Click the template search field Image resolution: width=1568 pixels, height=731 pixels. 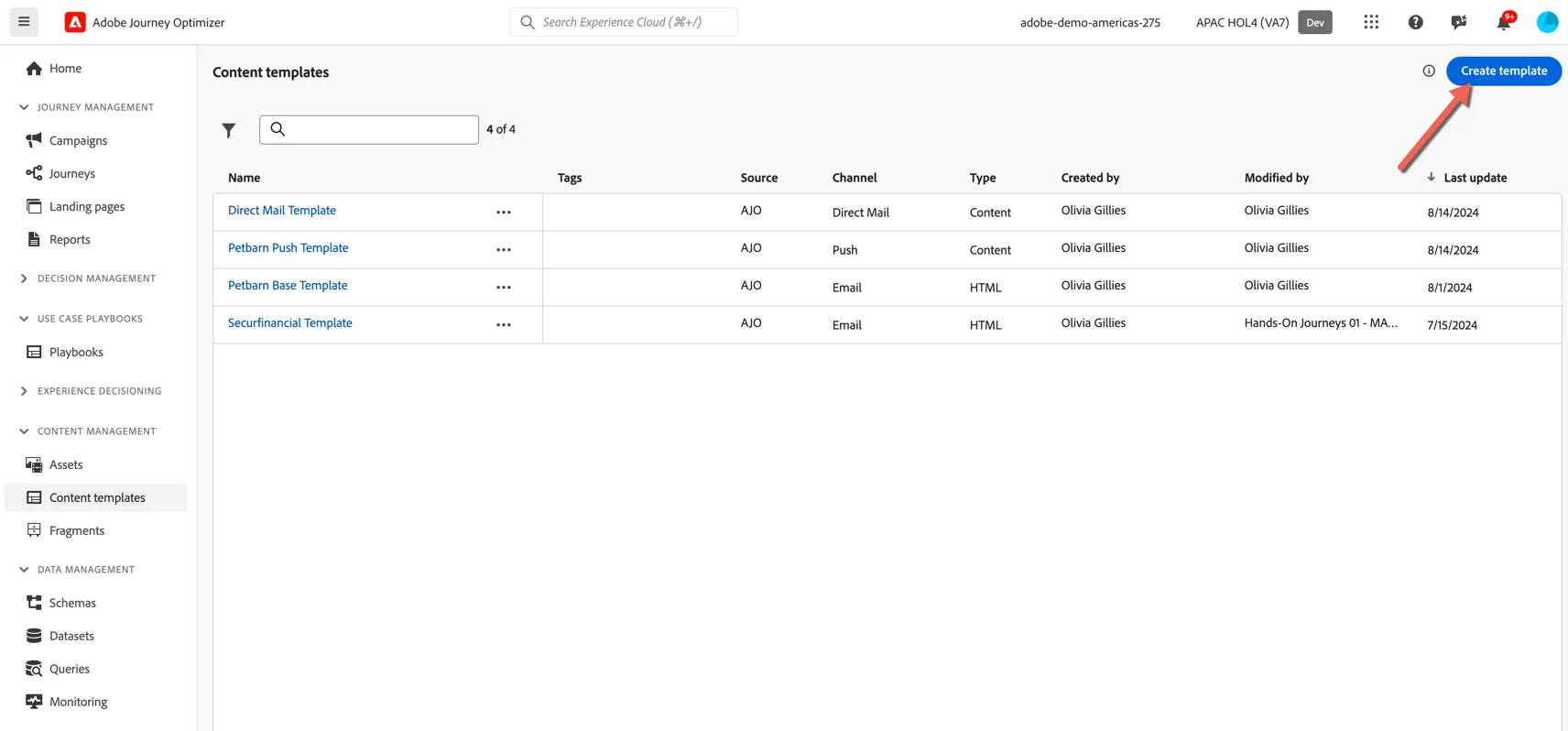[x=369, y=129]
